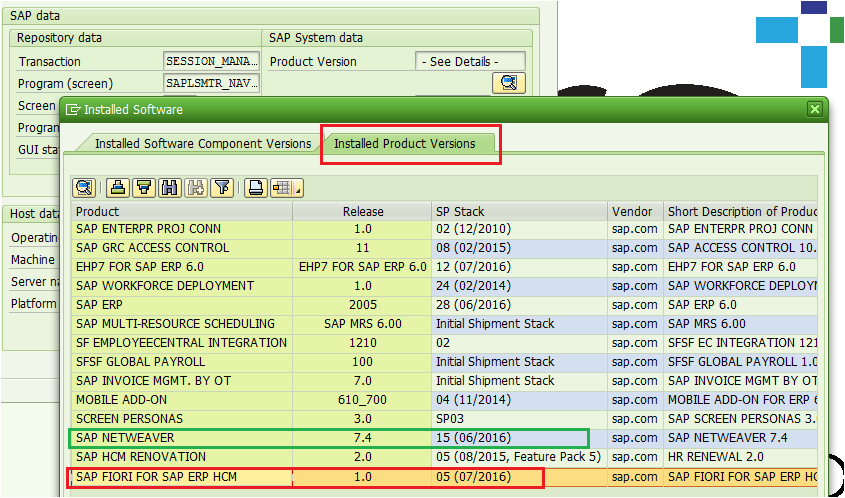Viewport: 845px width, 498px height.
Task: Click SP Stack 05 (07/2016) cell
Action: [520, 476]
